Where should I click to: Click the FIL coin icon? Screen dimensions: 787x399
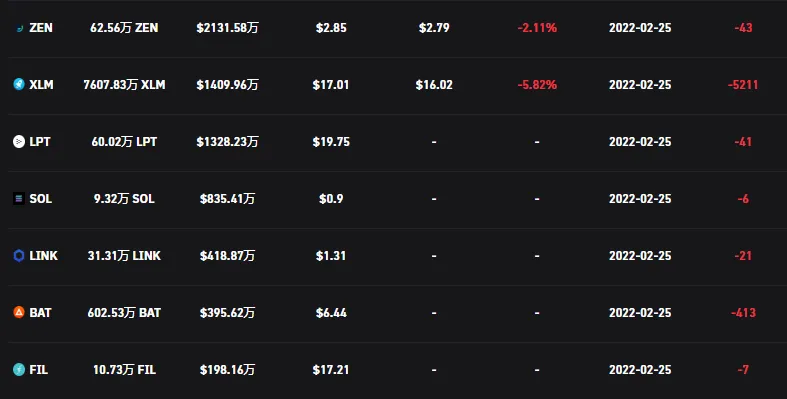pyautogui.click(x=19, y=370)
